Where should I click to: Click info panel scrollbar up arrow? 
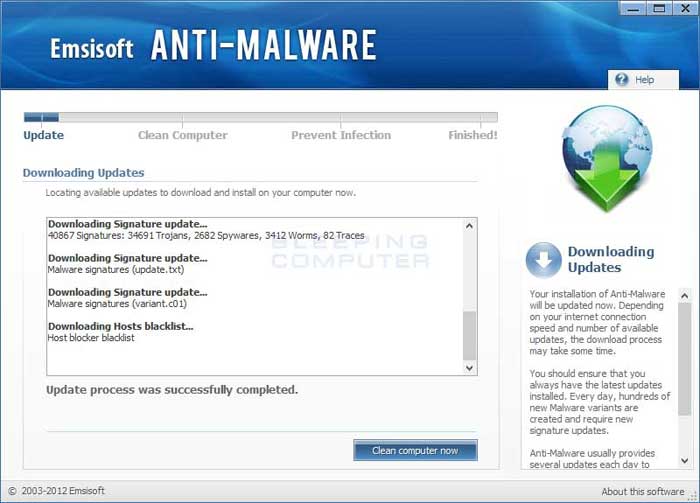684,295
